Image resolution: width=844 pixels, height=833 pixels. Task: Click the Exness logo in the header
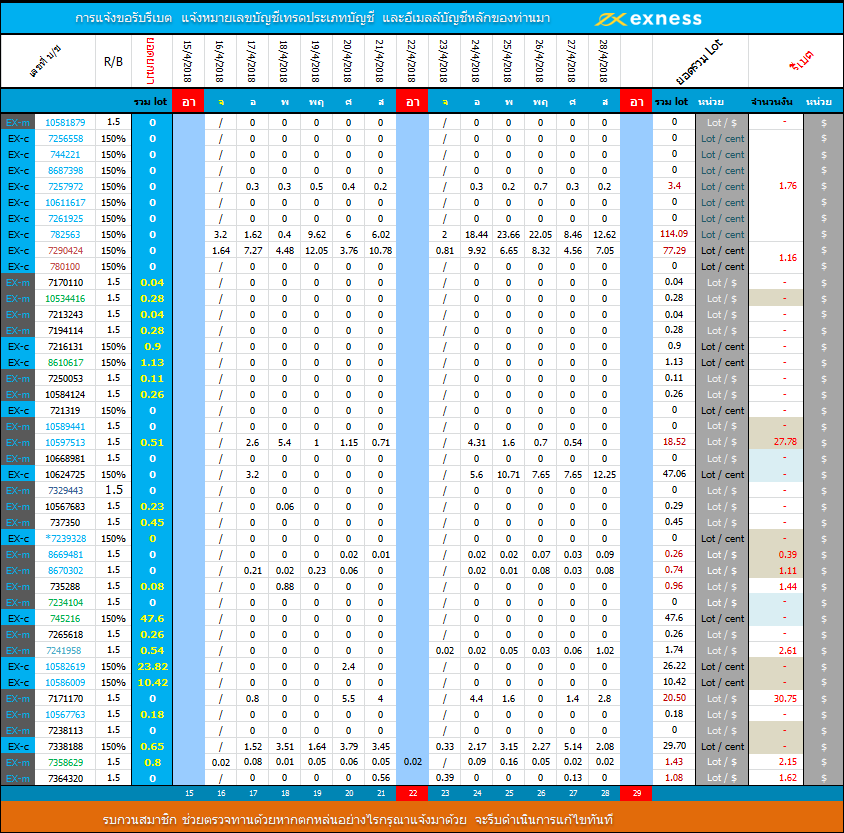click(x=649, y=19)
